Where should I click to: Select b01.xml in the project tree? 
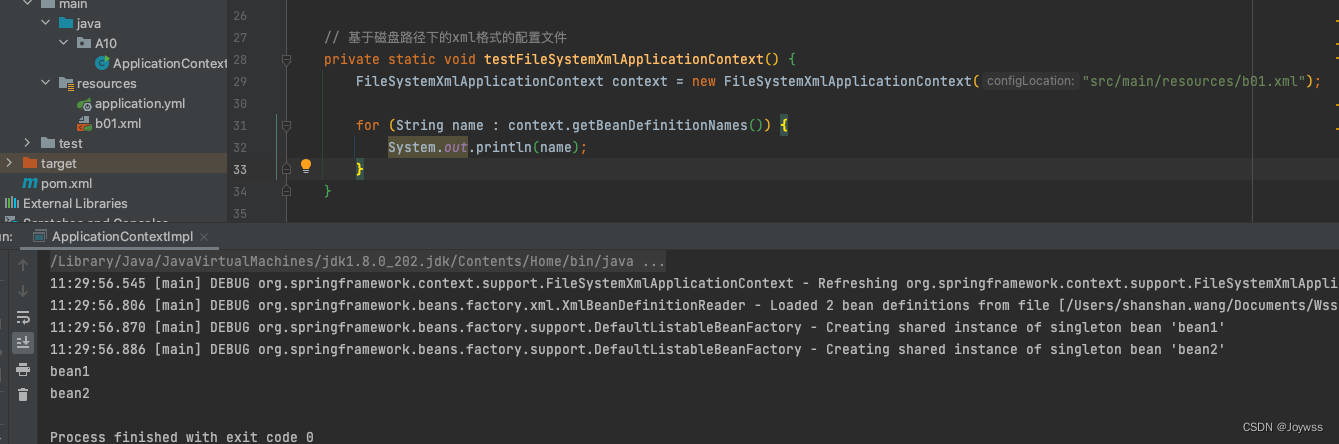pyautogui.click(x=118, y=123)
